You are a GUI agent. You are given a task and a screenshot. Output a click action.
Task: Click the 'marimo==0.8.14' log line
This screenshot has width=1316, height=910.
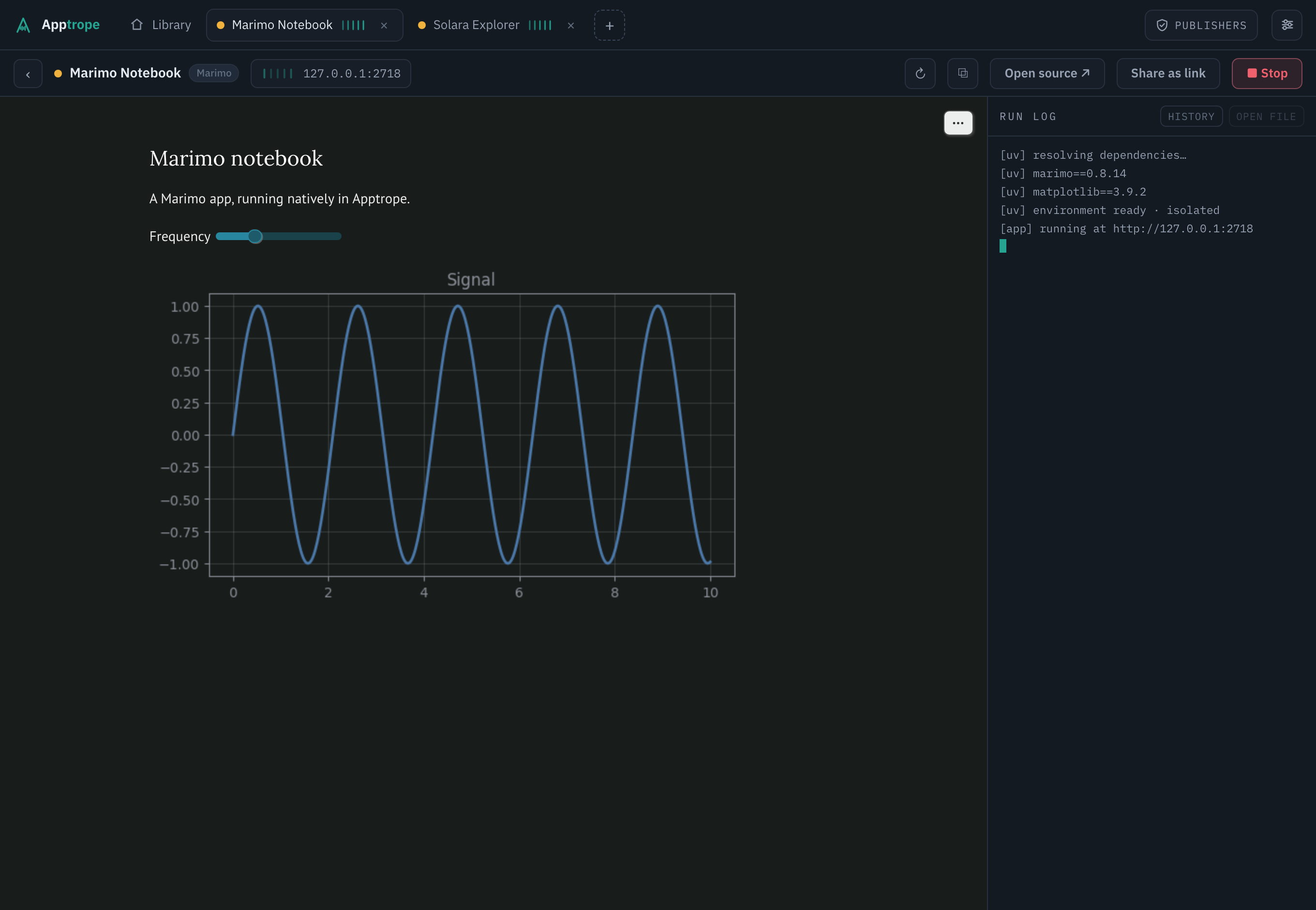coord(1063,173)
